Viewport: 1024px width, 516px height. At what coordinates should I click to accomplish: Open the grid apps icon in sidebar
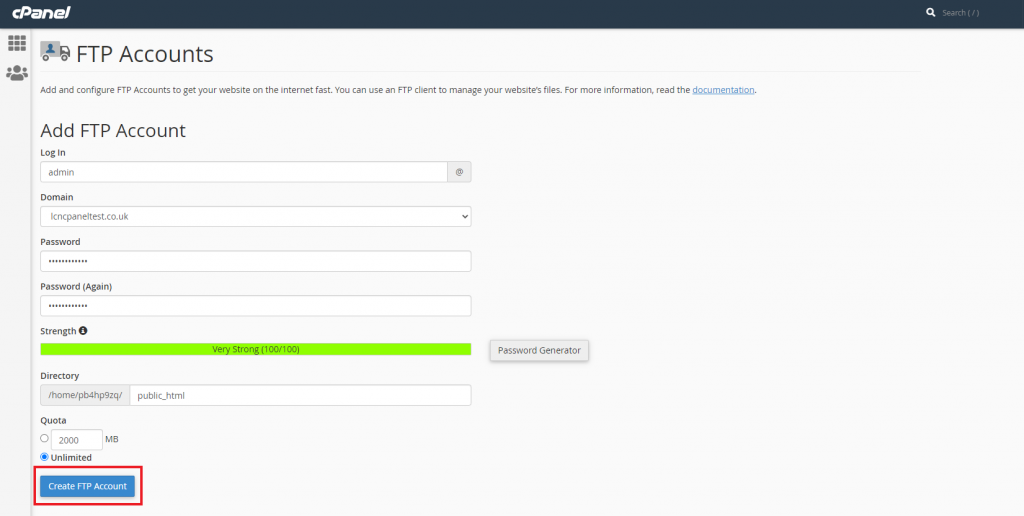click(x=16, y=43)
